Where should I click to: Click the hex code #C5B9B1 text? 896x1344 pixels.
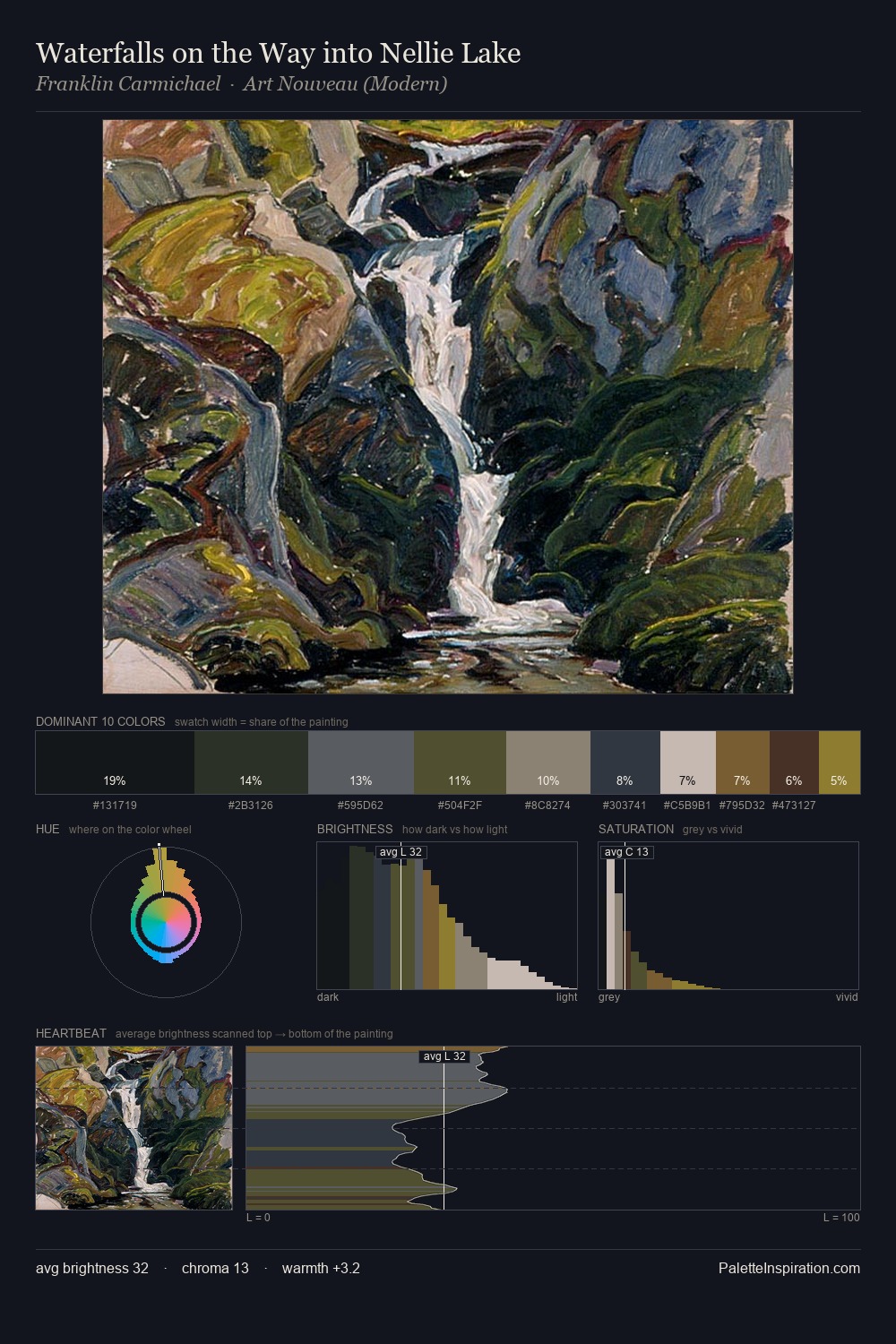pyautogui.click(x=688, y=806)
